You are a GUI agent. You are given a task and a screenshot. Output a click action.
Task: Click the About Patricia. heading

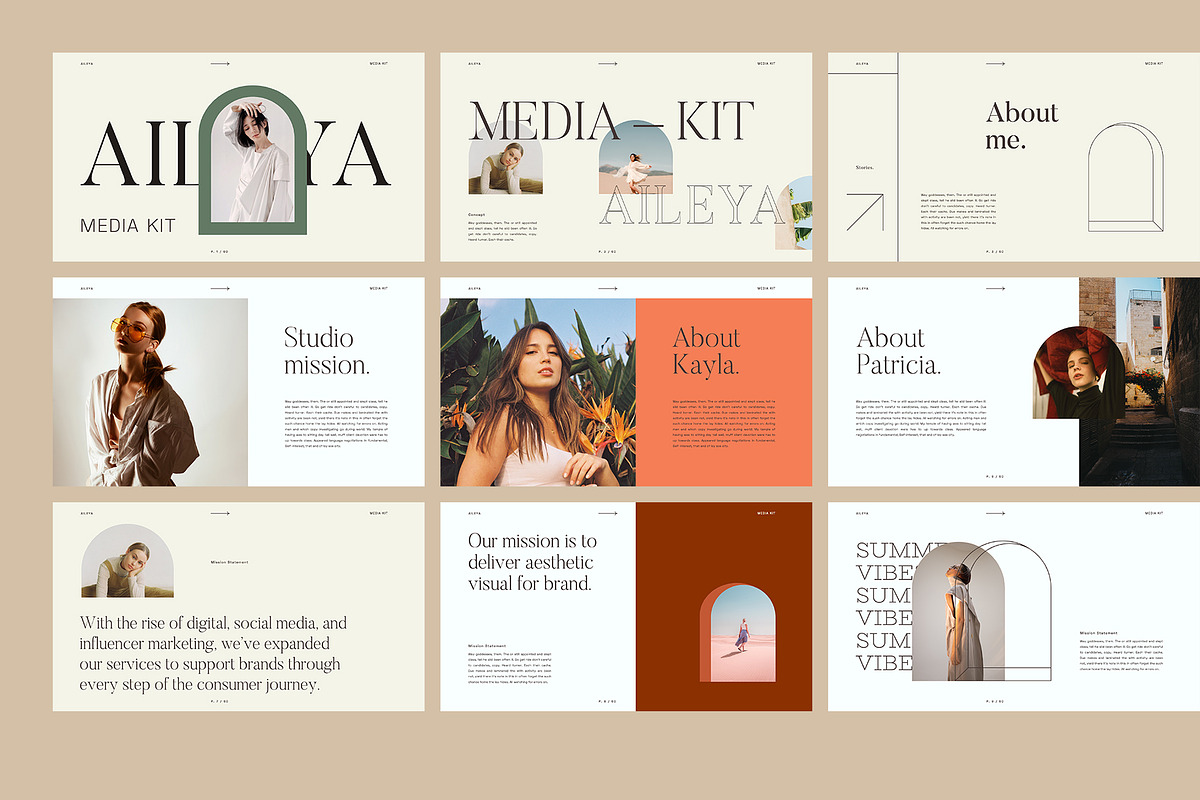click(x=899, y=351)
